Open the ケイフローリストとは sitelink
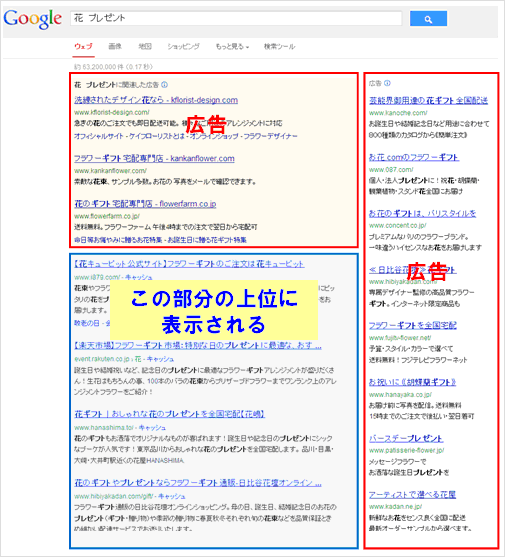 coord(157,136)
